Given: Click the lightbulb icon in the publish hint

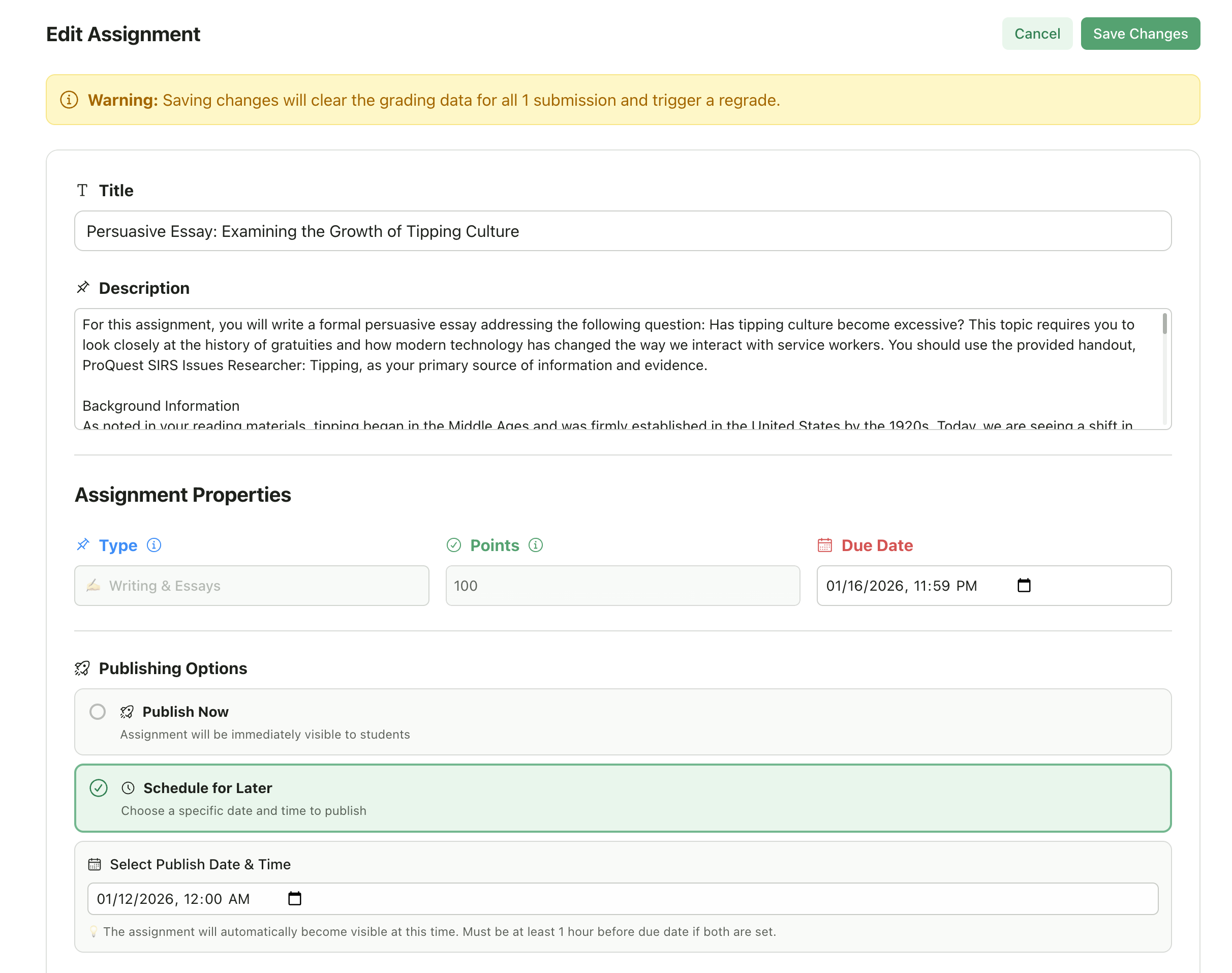Looking at the screenshot, I should [x=94, y=931].
